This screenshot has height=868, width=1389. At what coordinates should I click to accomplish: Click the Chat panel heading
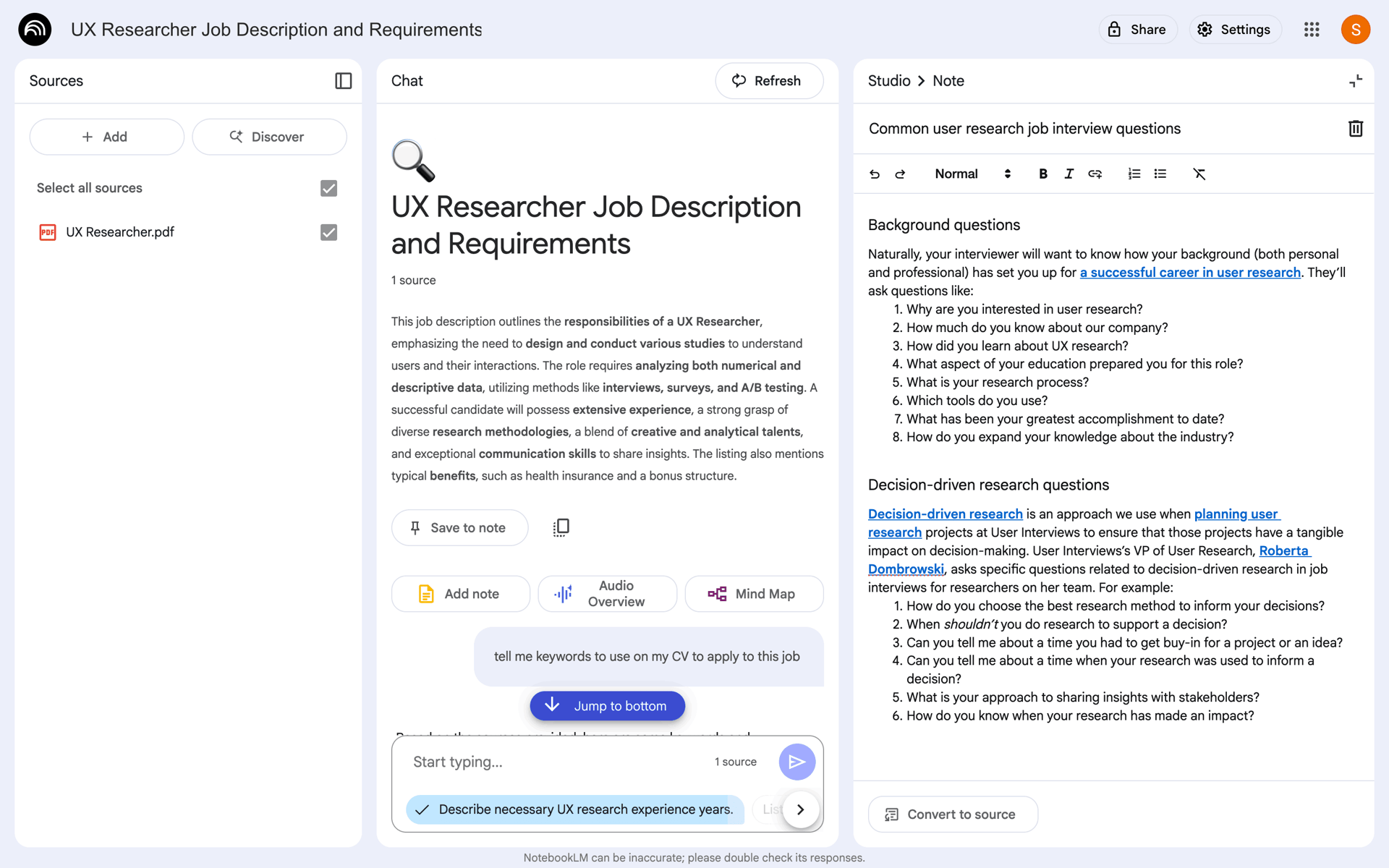click(x=407, y=81)
